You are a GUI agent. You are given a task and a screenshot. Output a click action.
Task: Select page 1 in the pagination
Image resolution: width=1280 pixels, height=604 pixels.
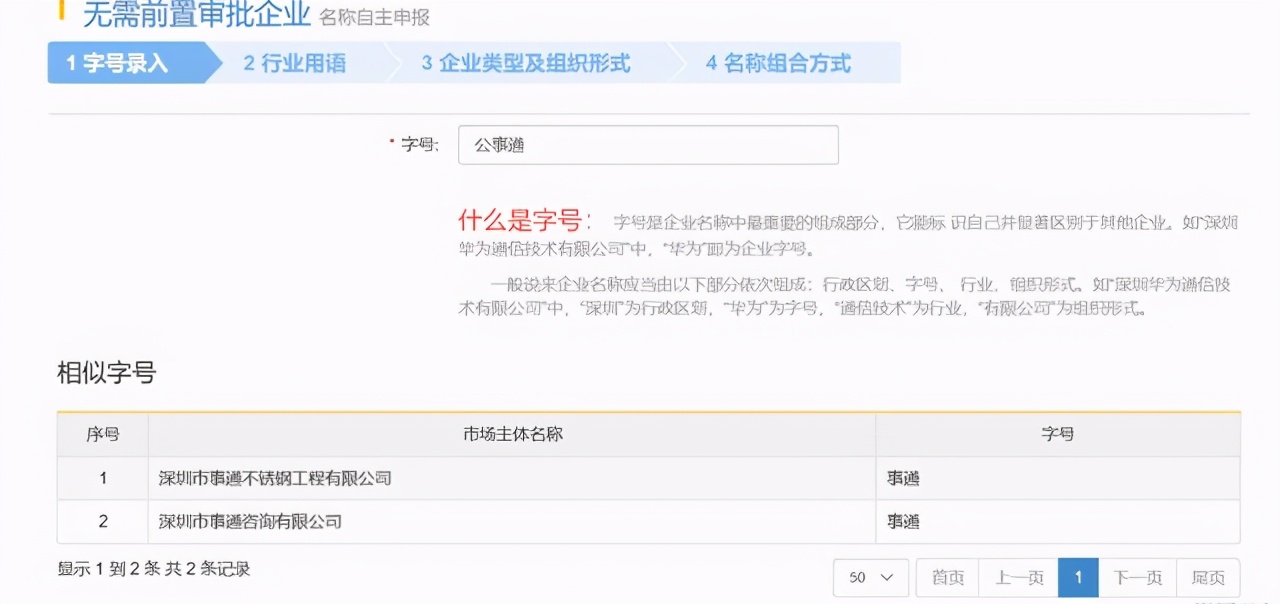pos(1078,578)
